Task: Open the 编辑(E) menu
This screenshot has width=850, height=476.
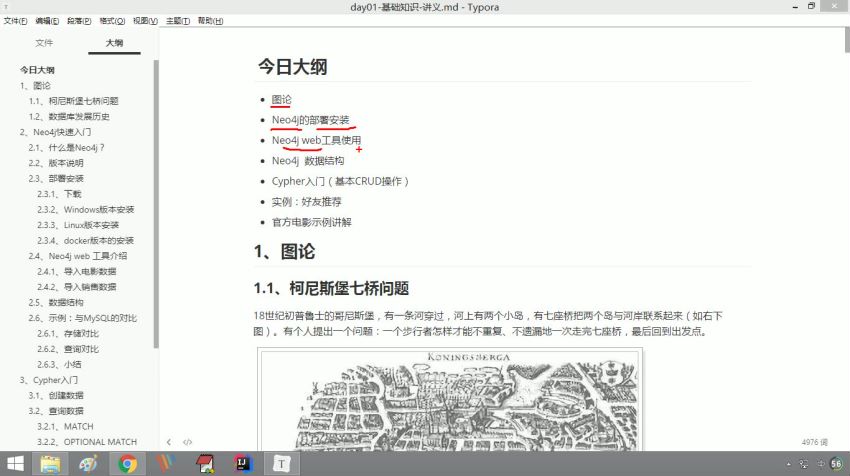Action: click(x=47, y=21)
